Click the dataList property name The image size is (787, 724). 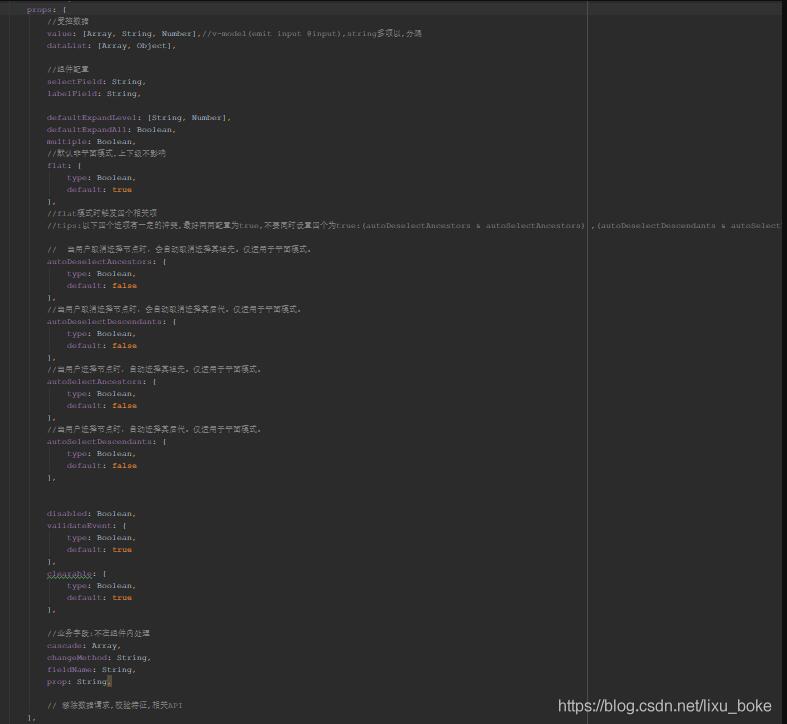[67, 45]
